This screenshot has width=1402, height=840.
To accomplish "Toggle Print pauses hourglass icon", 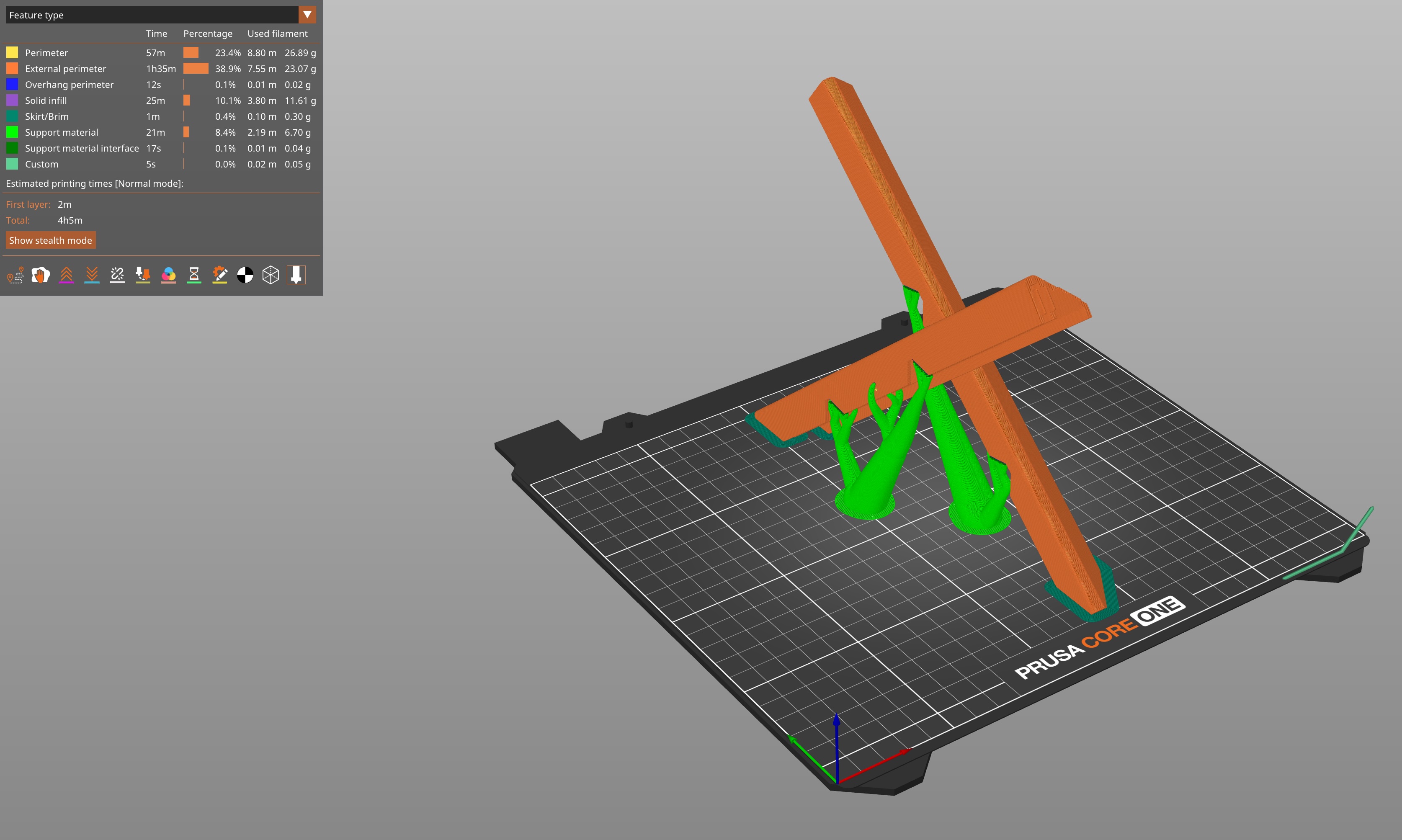I will tap(194, 275).
